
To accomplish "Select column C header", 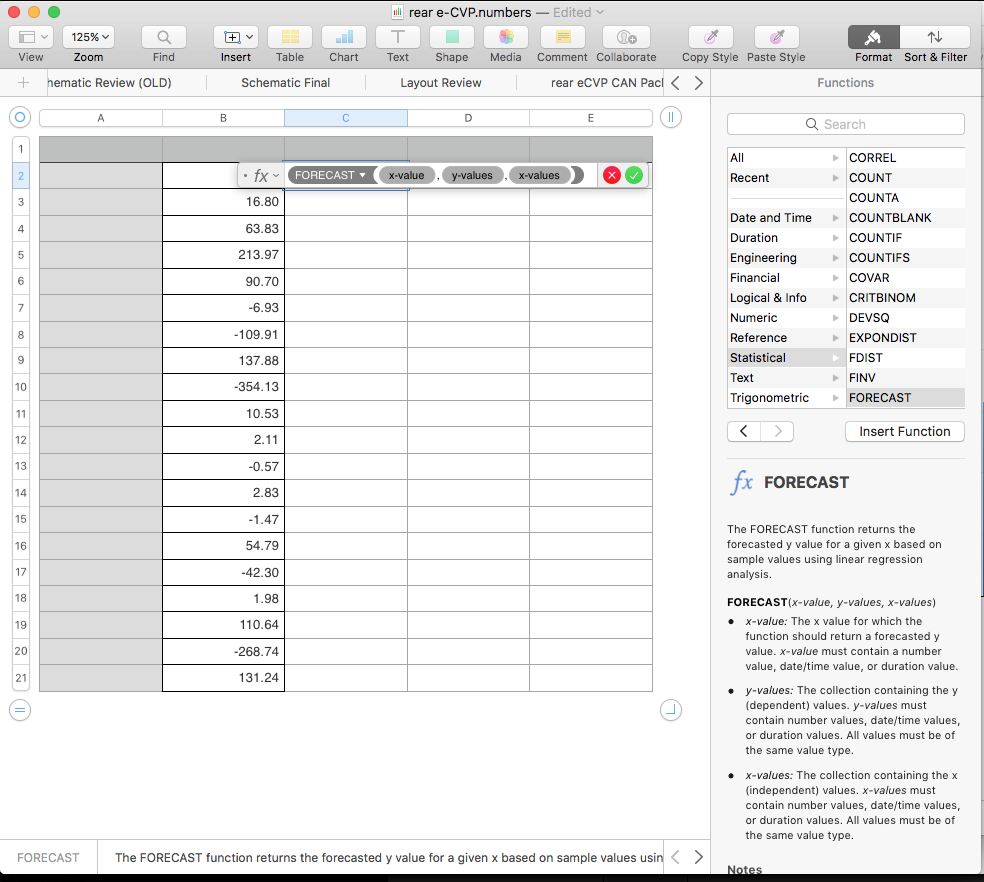I will click(x=346, y=118).
